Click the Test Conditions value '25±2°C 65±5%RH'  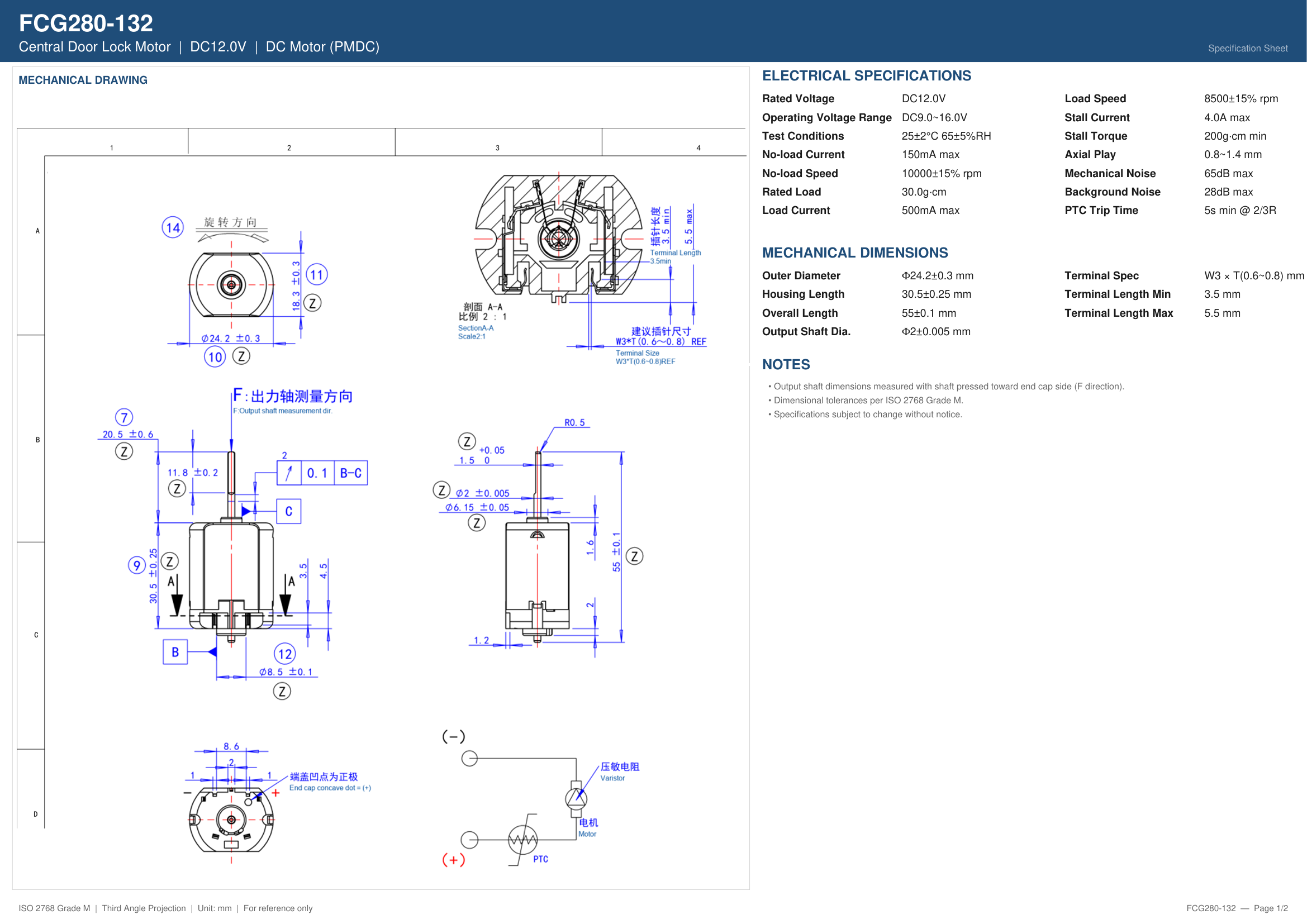(946, 136)
